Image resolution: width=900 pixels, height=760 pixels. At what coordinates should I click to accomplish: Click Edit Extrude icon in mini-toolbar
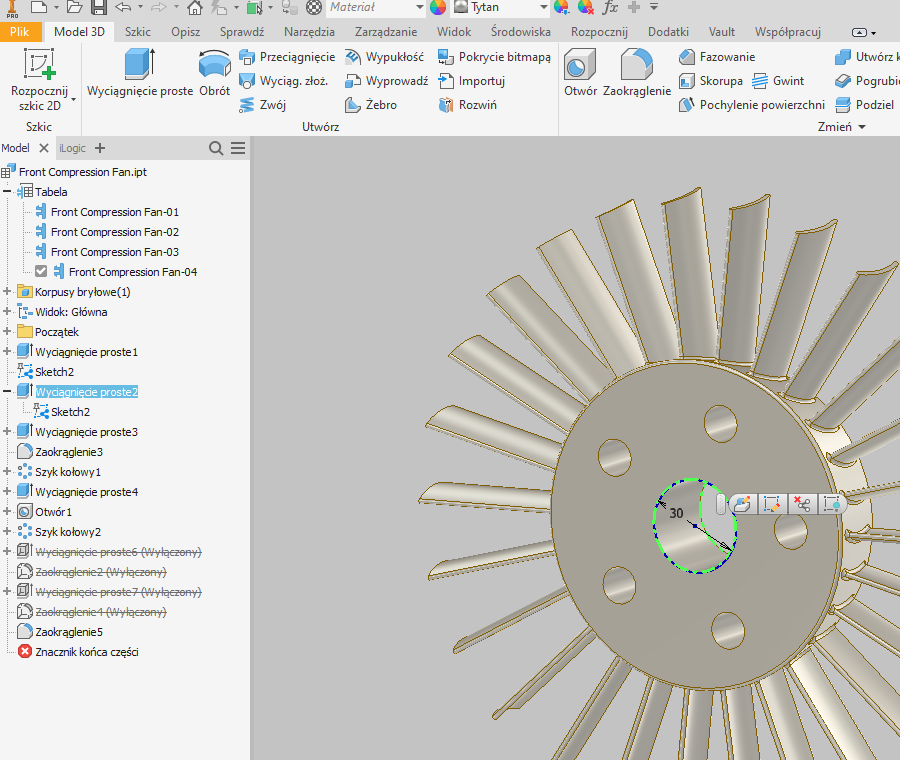pyautogui.click(x=741, y=505)
